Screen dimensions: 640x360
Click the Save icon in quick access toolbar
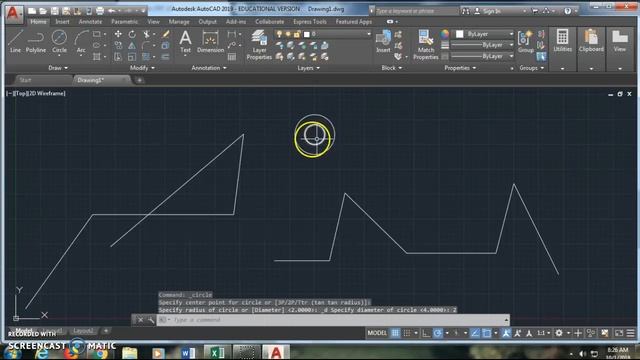(x=54, y=11)
